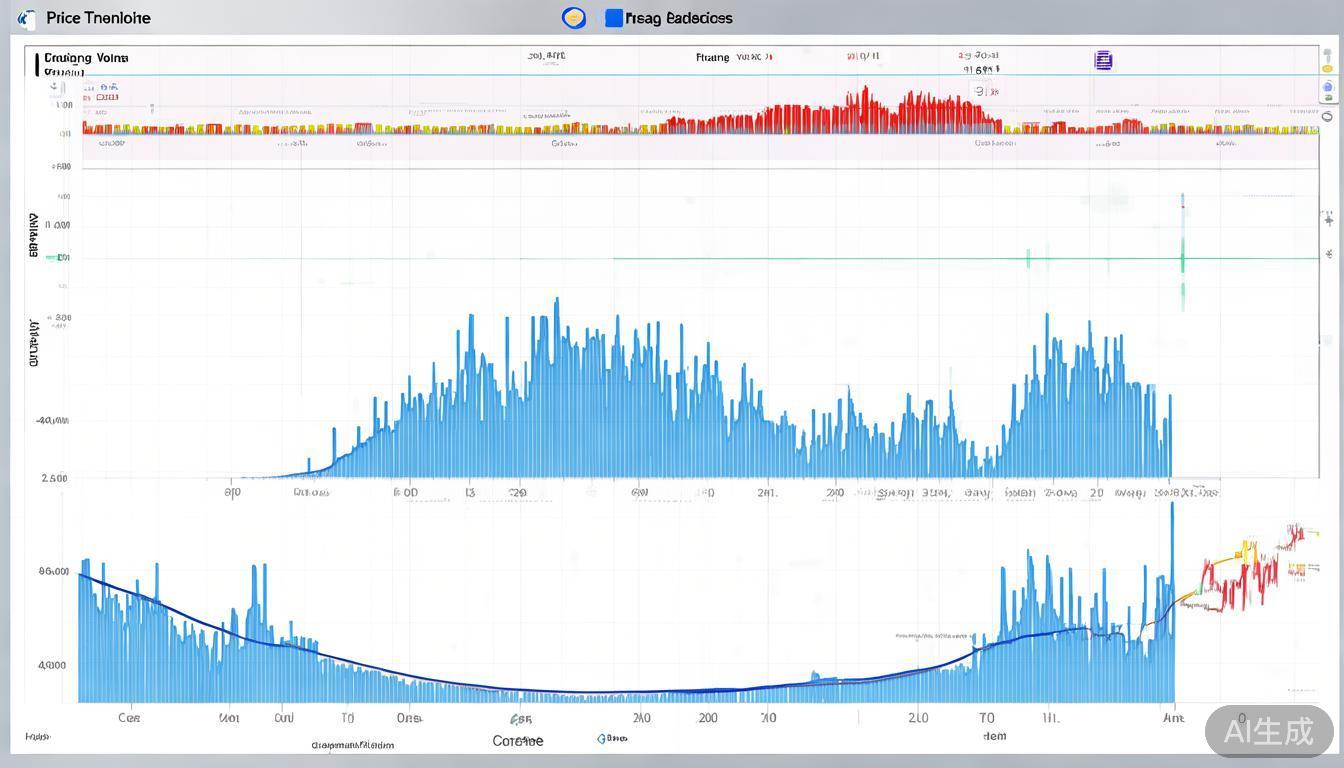Click the 'Ftsang' label in the header
Image resolution: width=1344 pixels, height=768 pixels.
(712, 58)
